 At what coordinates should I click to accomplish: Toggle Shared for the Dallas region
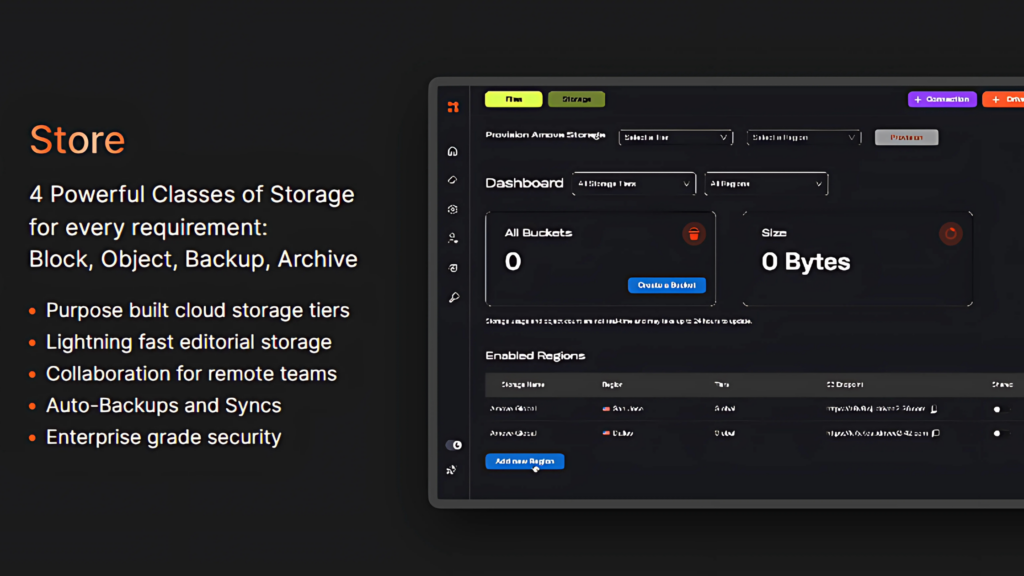pyautogui.click(x=997, y=434)
